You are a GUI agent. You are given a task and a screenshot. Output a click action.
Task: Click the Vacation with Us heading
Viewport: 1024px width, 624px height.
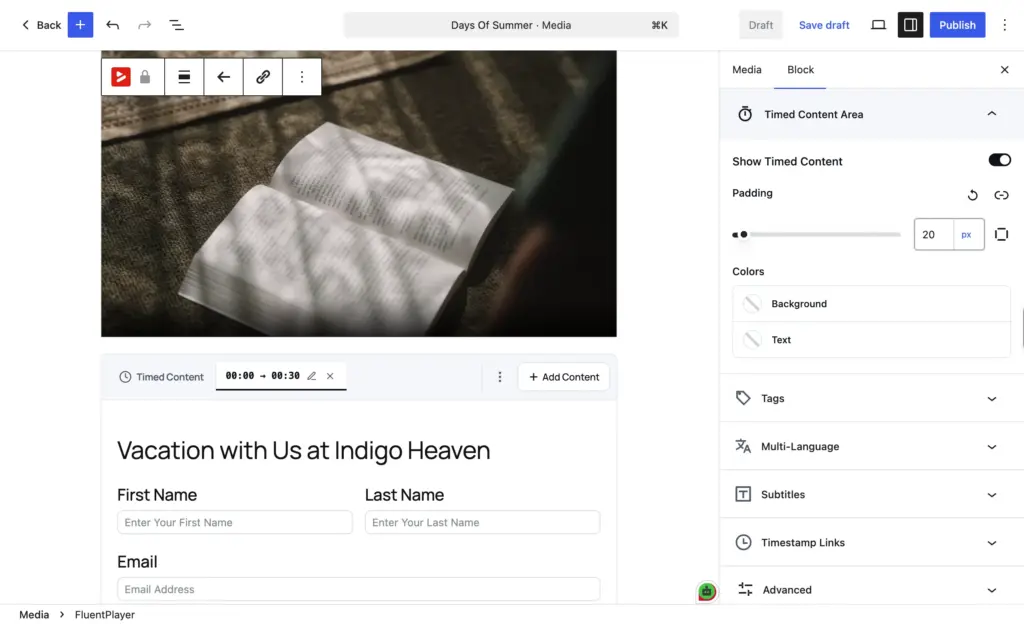click(304, 450)
